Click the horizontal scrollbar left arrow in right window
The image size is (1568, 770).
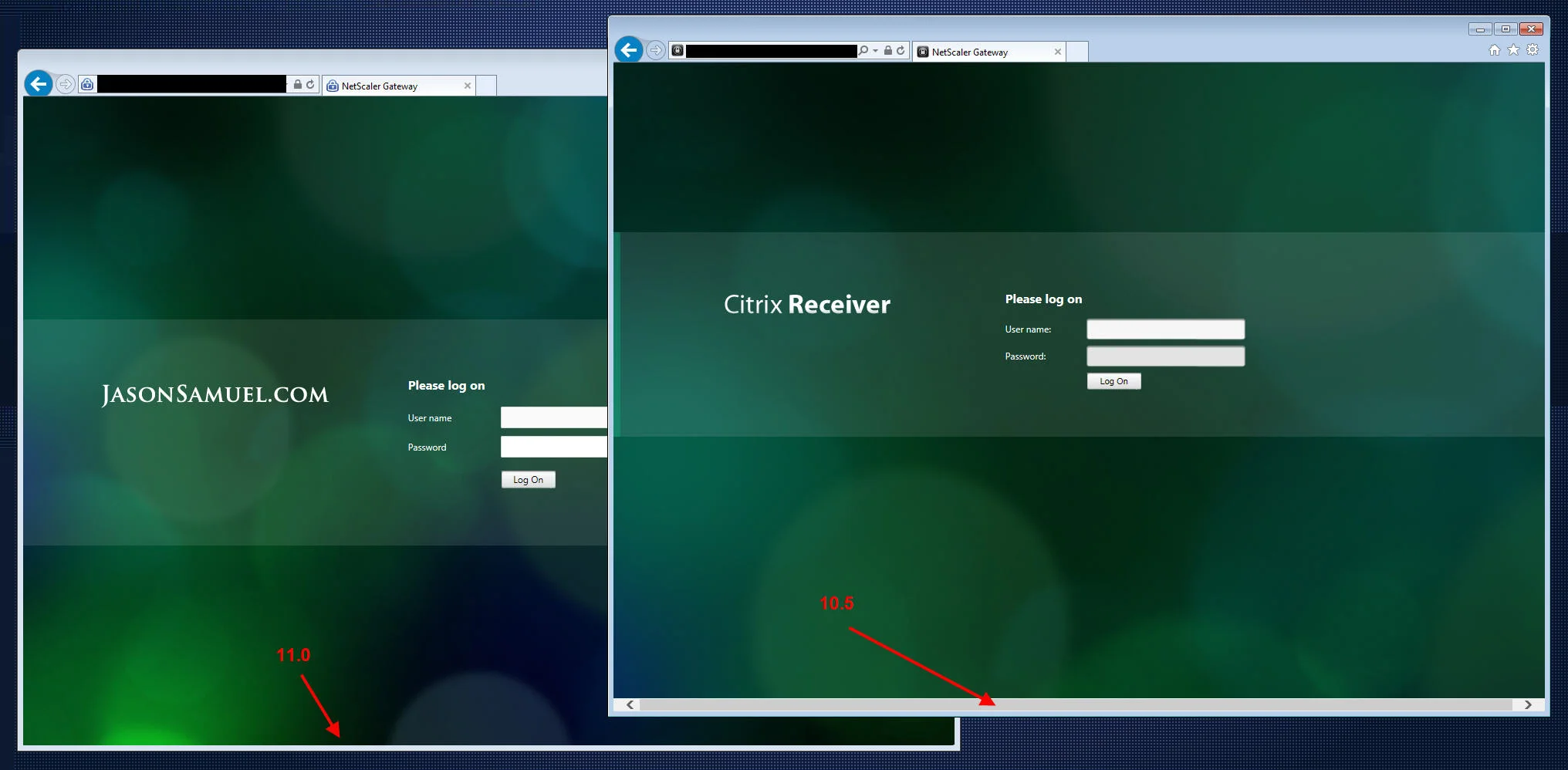[x=630, y=704]
